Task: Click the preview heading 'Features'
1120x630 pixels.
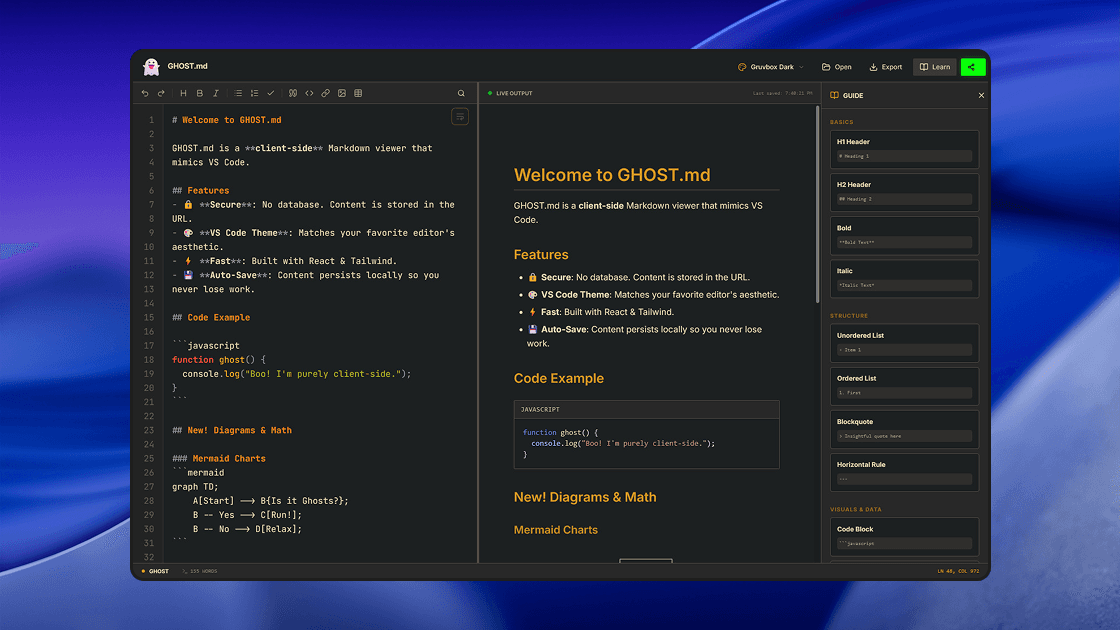Action: [x=541, y=255]
